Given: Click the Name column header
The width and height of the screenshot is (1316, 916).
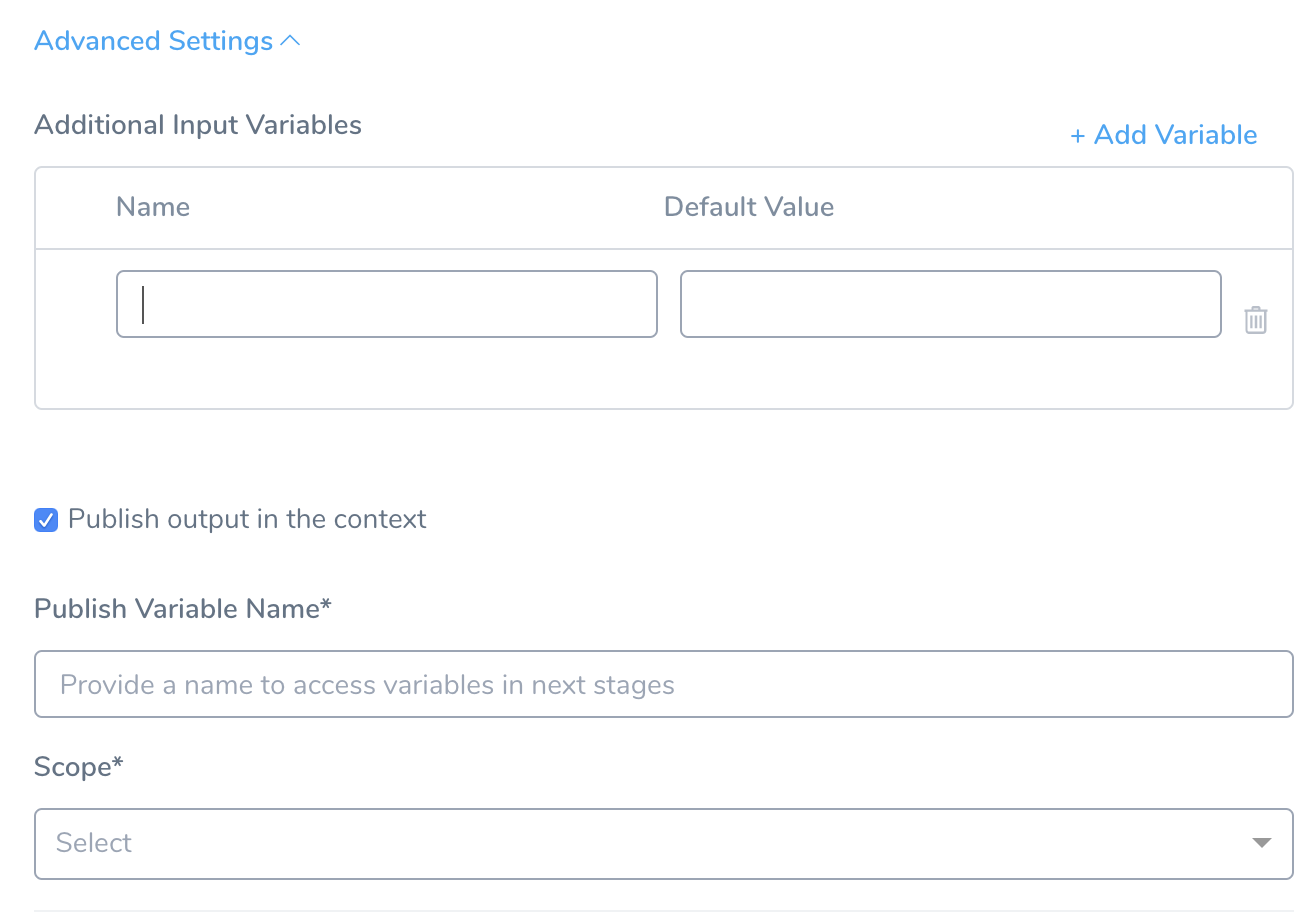Looking at the screenshot, I should tap(153, 207).
